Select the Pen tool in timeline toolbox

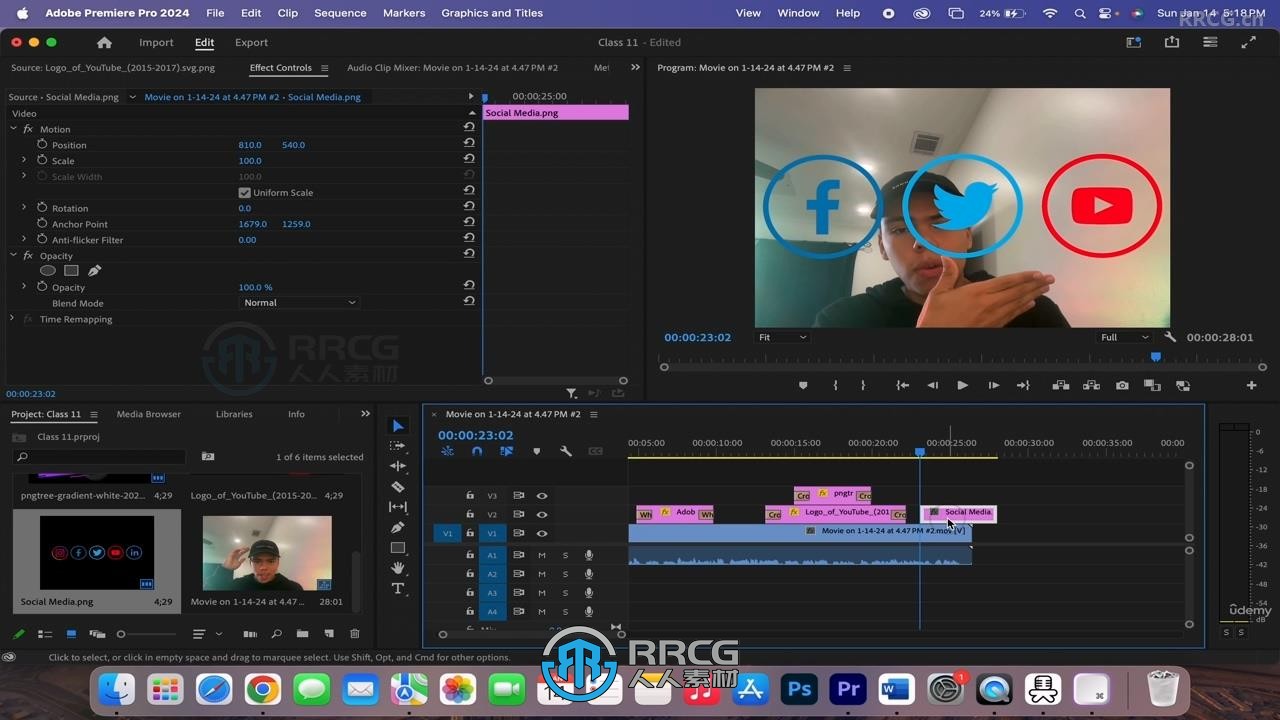[x=398, y=527]
